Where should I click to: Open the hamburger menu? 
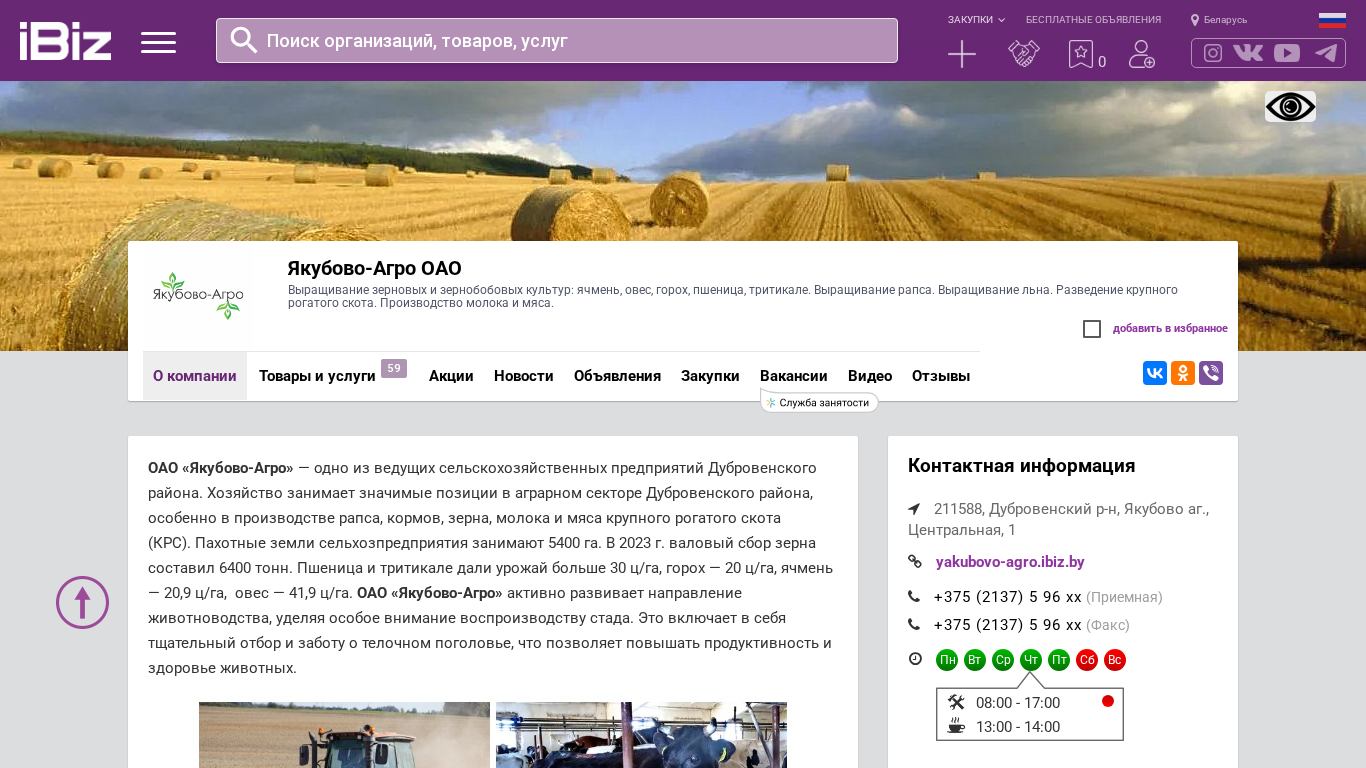(158, 42)
